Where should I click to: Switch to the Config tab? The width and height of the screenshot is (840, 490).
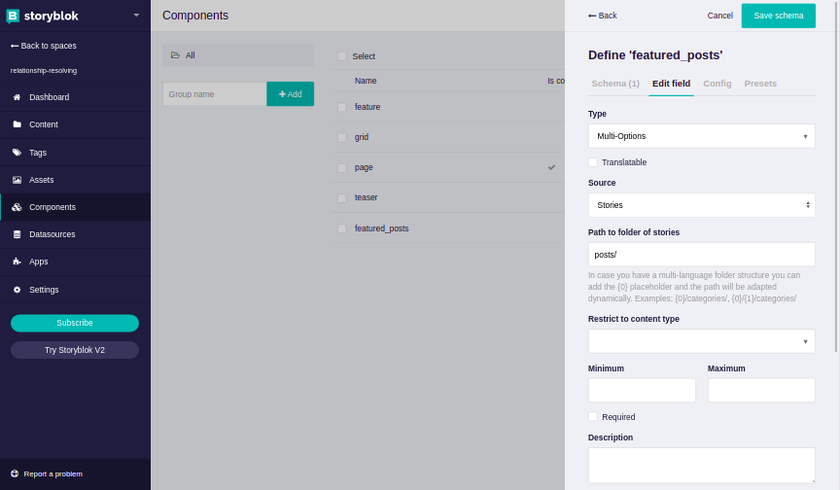pos(717,84)
